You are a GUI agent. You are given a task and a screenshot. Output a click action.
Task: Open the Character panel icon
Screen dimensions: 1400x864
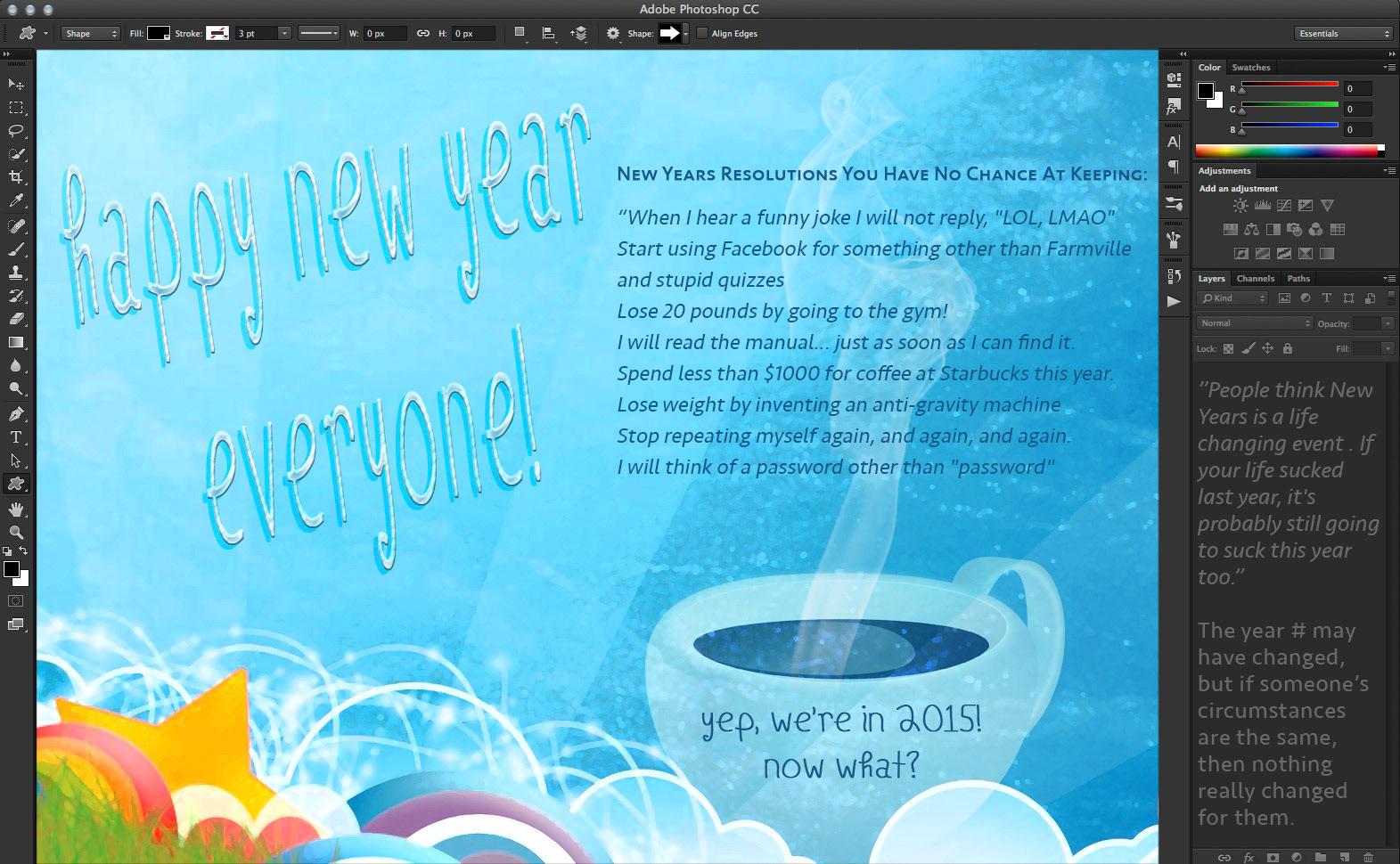[1174, 142]
